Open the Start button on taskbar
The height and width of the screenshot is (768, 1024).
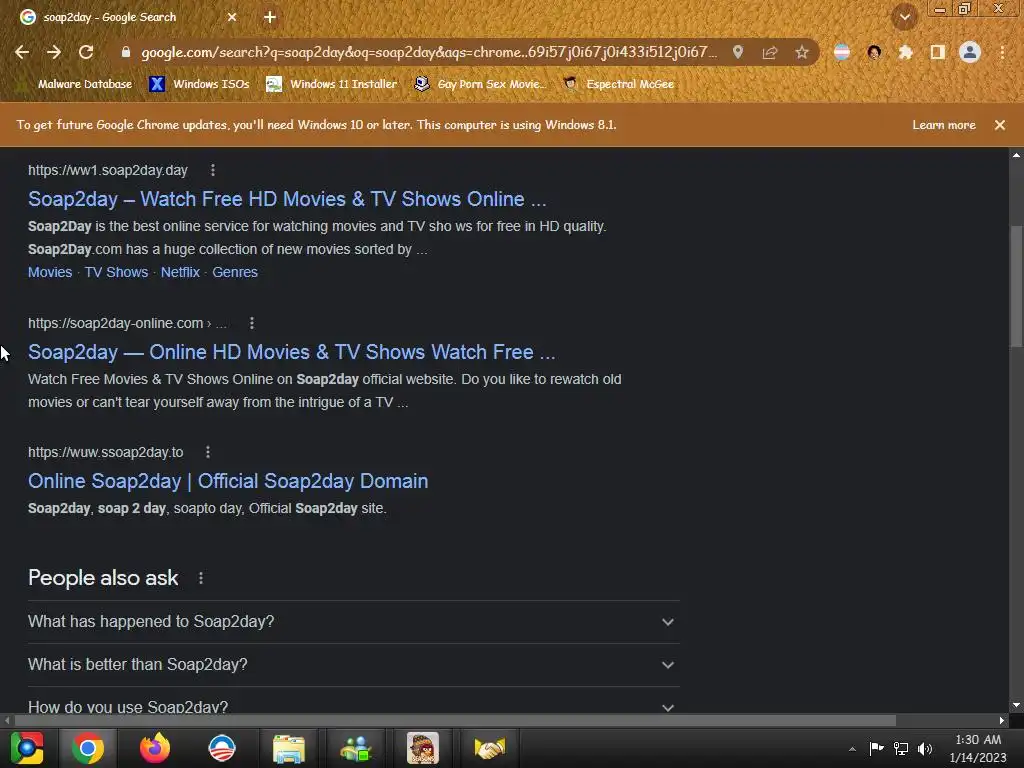[27, 748]
